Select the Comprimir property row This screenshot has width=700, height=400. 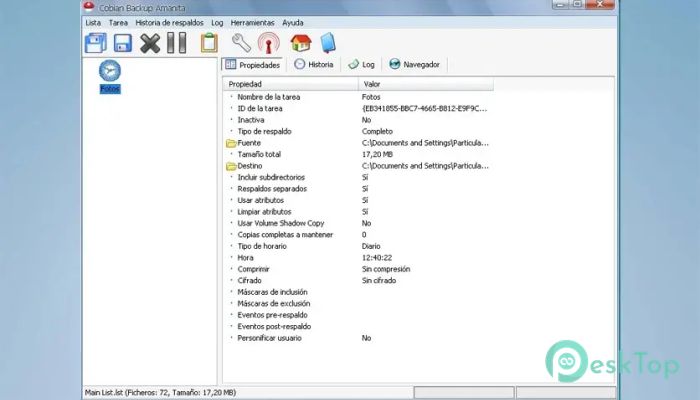coord(358,269)
